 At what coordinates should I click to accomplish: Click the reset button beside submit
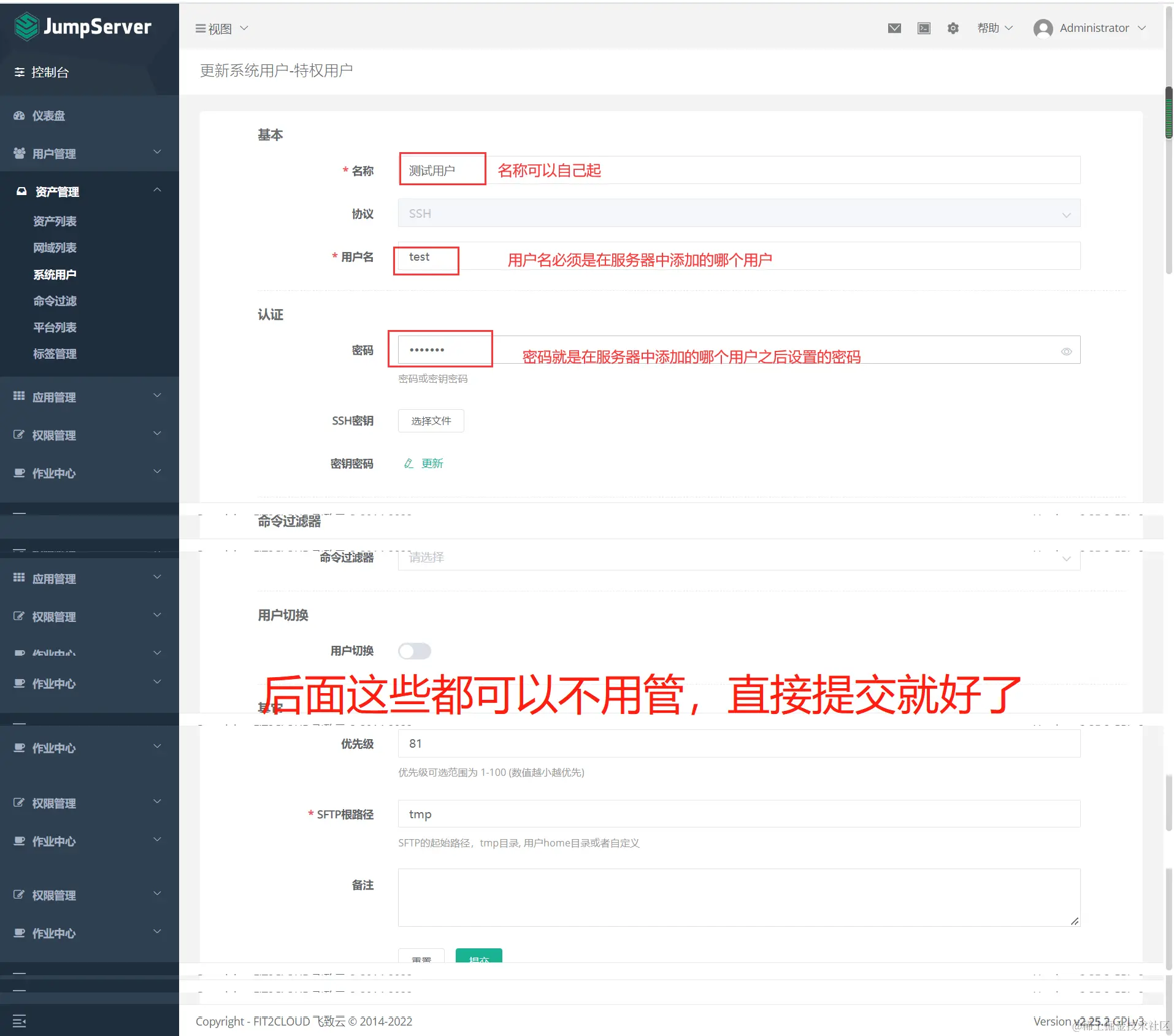421,956
